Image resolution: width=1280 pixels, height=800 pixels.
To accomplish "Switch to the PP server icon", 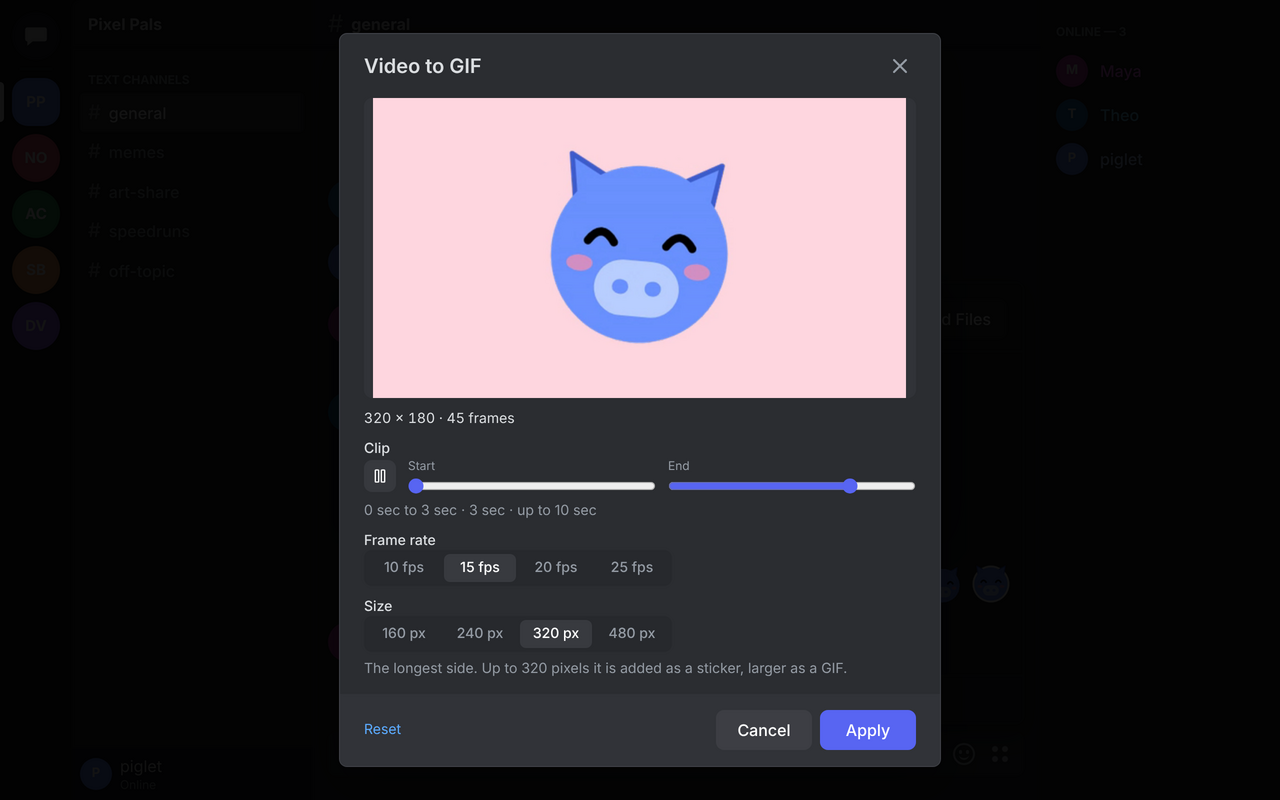I will pyautogui.click(x=36, y=102).
